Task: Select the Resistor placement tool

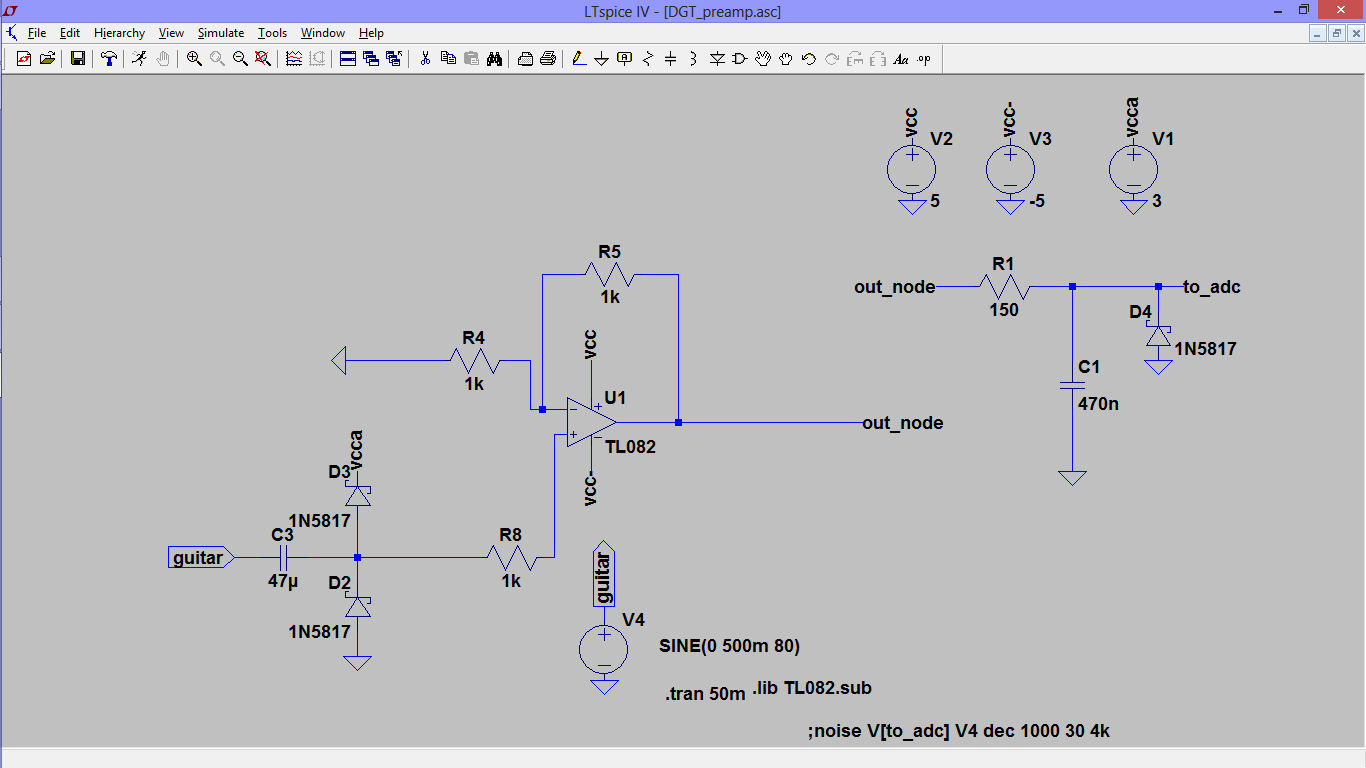Action: [x=648, y=59]
